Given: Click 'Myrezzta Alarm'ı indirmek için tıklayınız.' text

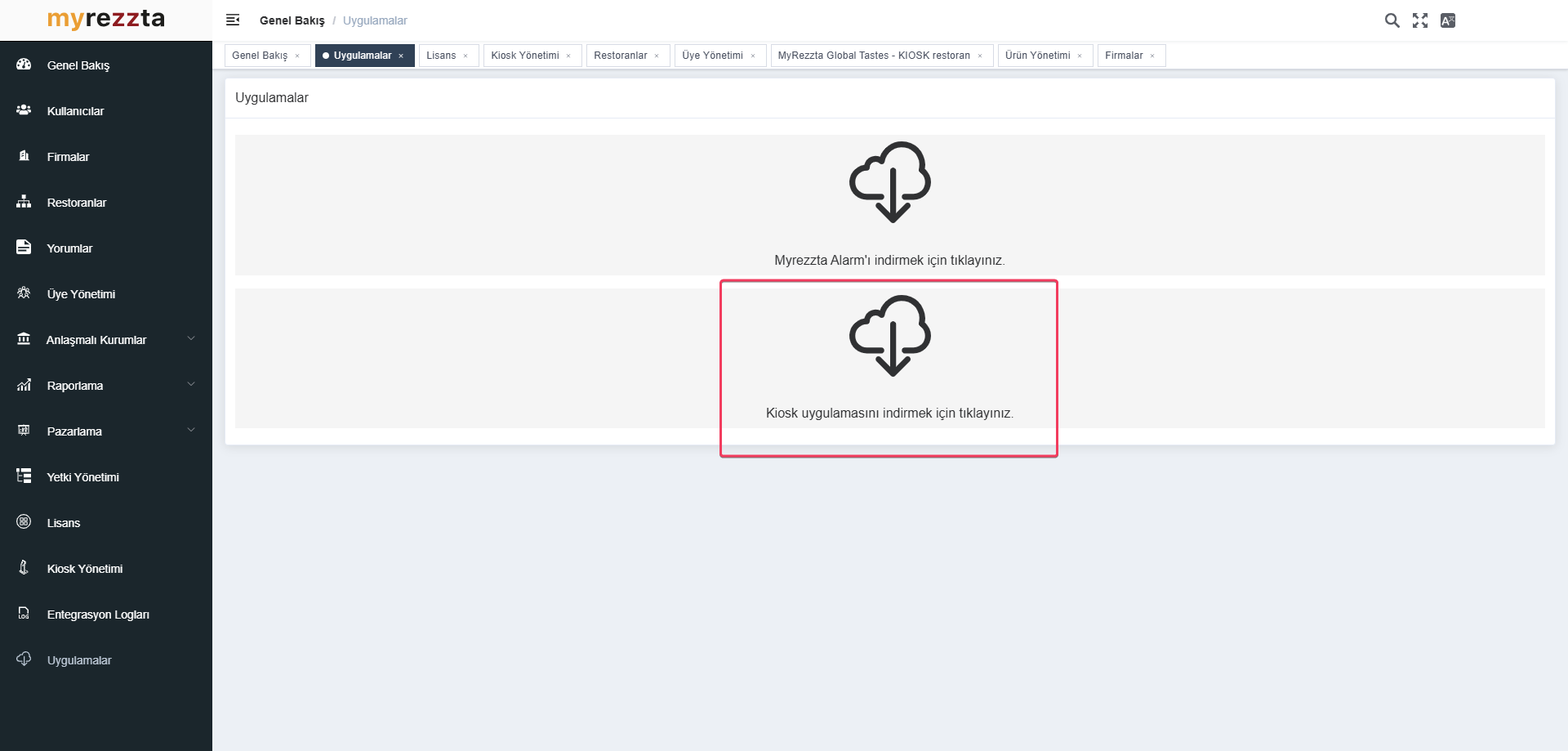Looking at the screenshot, I should click(889, 260).
